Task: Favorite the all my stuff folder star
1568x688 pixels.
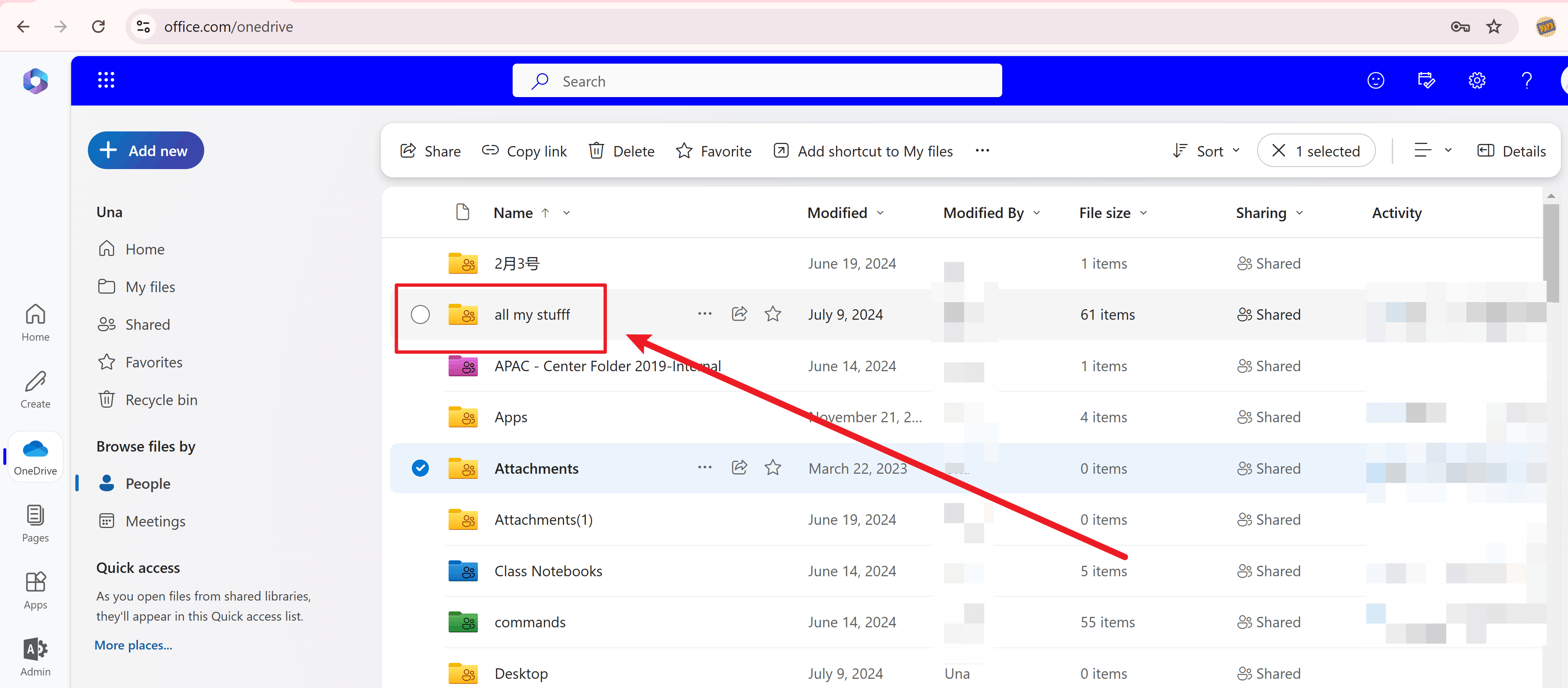Action: tap(772, 313)
